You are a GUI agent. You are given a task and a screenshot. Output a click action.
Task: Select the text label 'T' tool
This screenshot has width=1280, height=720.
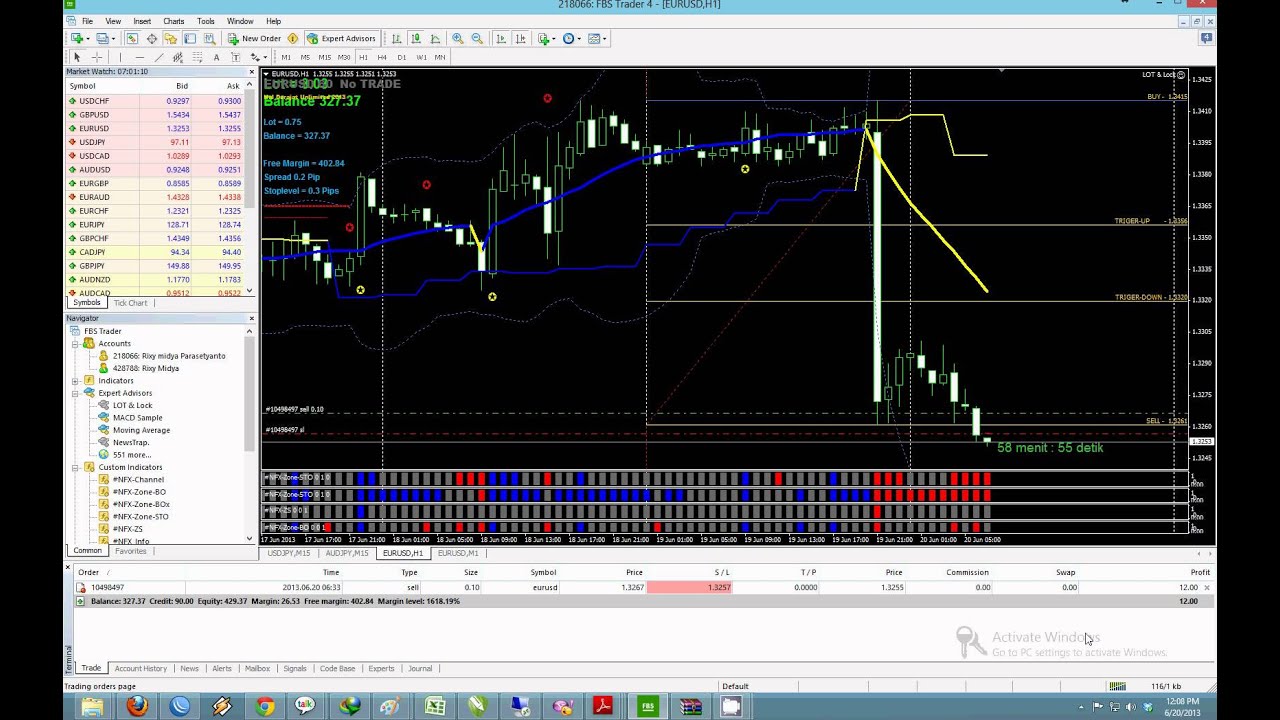pos(235,57)
